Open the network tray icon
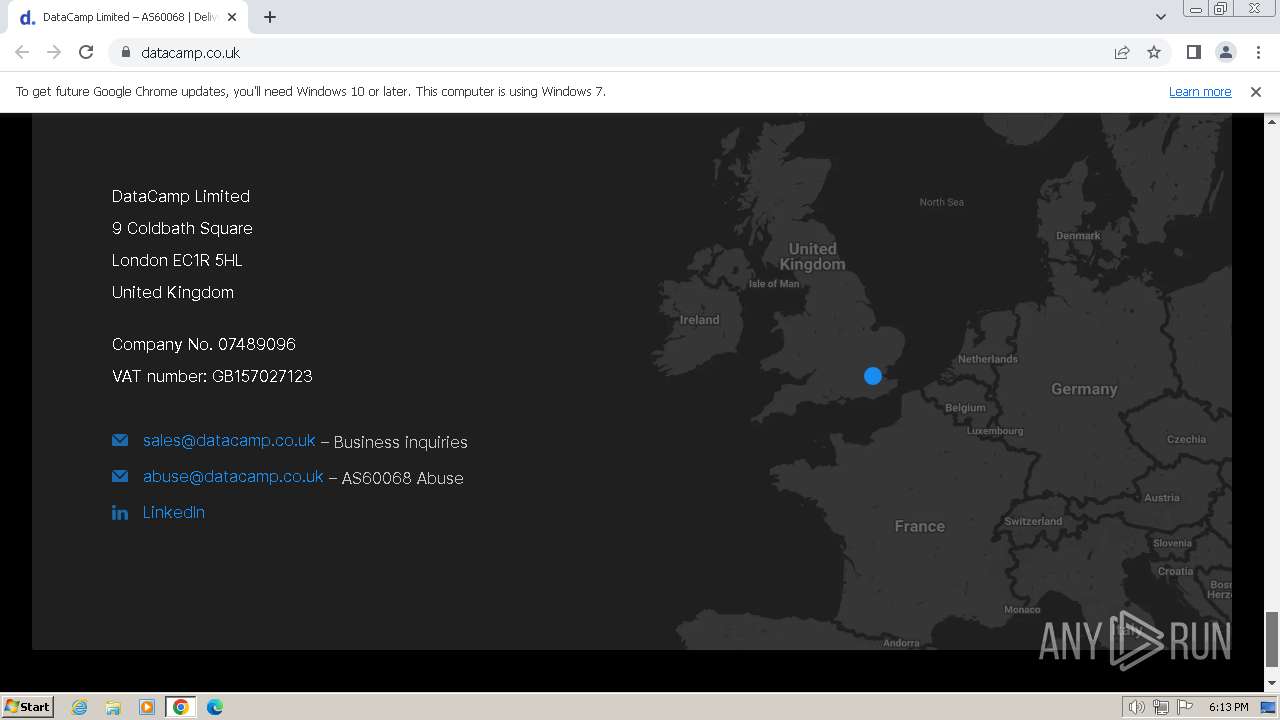The image size is (1280, 720). pos(1161,707)
